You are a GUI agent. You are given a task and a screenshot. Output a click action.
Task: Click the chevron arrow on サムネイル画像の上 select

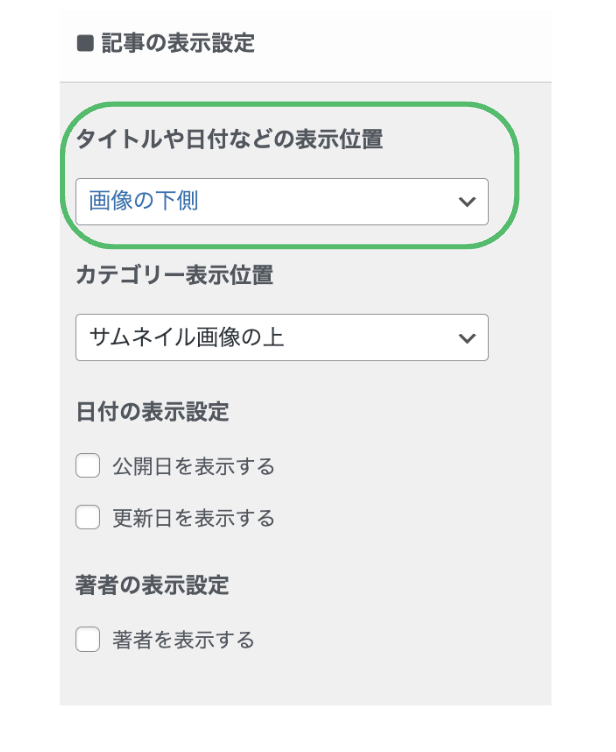(x=466, y=337)
